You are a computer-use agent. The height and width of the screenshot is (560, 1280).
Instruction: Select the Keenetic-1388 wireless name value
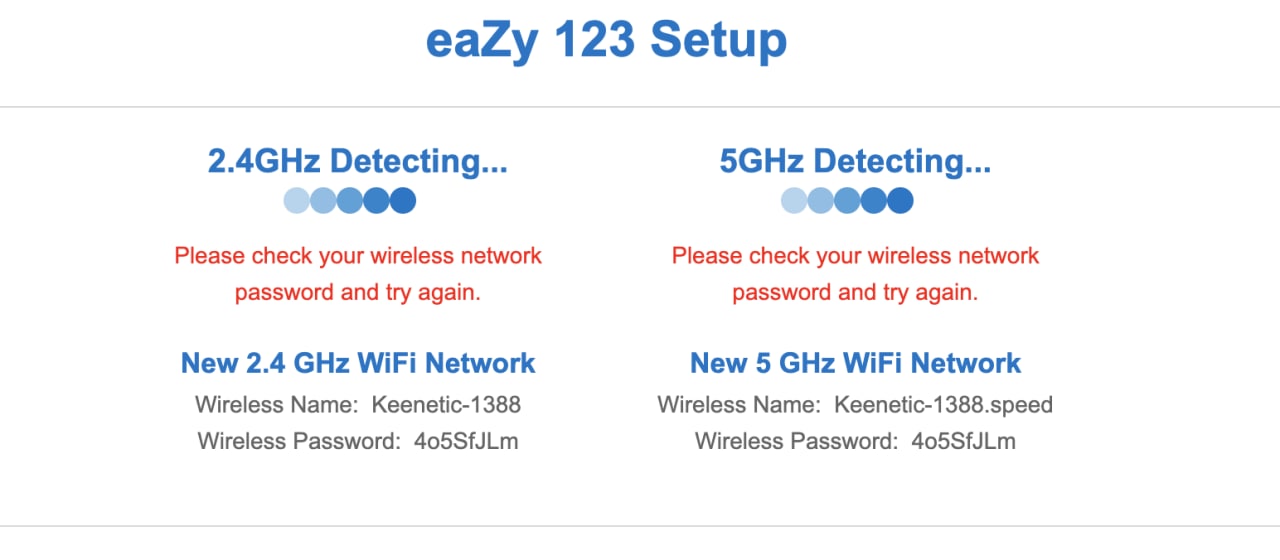pyautogui.click(x=446, y=405)
